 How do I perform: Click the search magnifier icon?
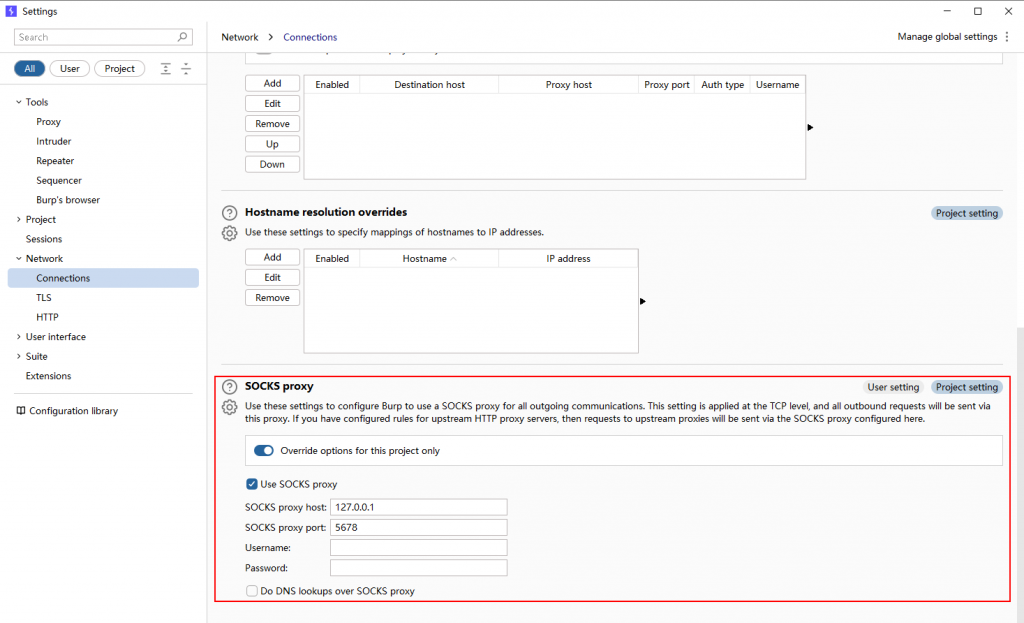click(183, 37)
